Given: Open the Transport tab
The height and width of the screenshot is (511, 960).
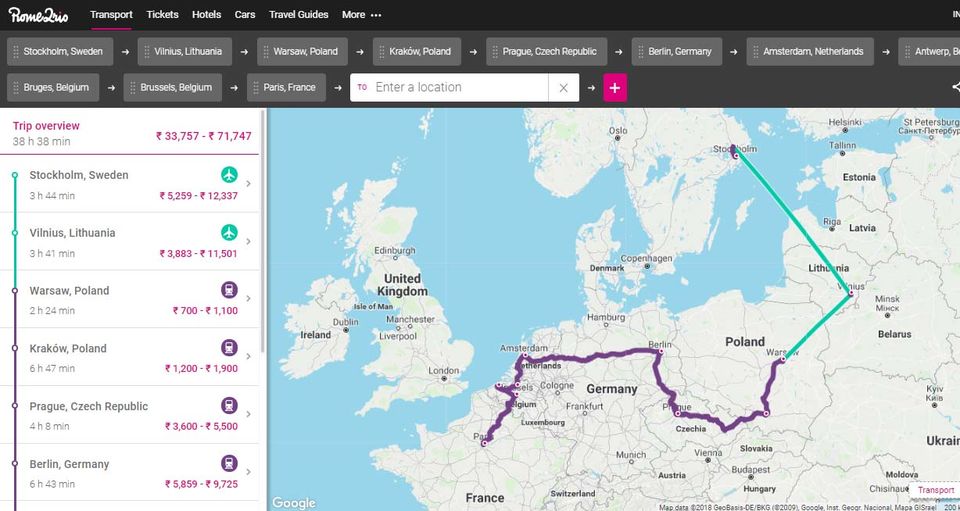Looking at the screenshot, I should (111, 15).
